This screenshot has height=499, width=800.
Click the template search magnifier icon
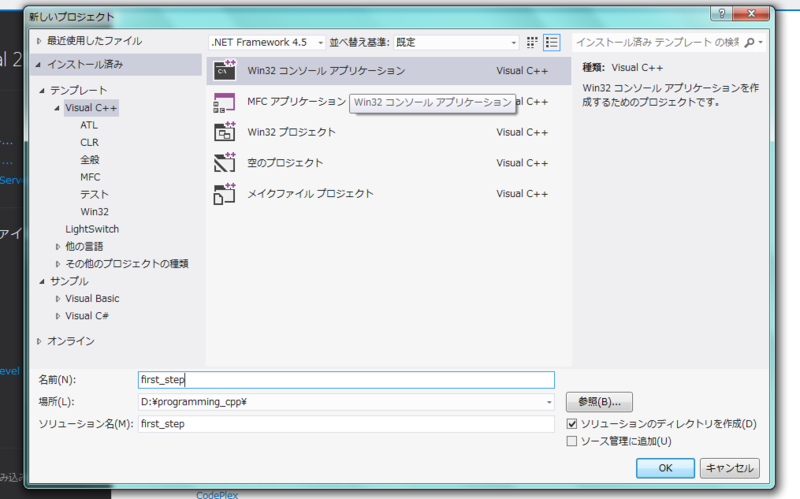click(x=749, y=42)
